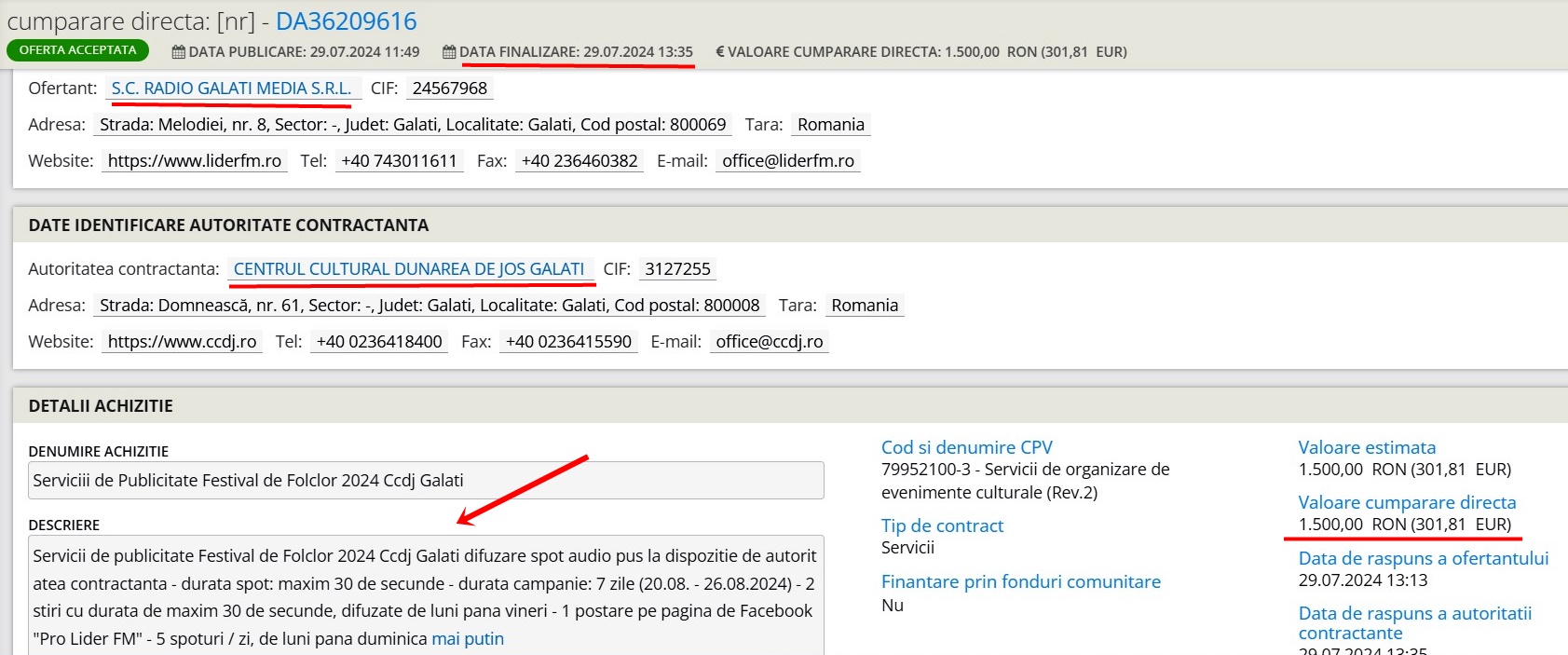Click the DETALII ACHIZITIE section header
The height and width of the screenshot is (655, 1568).
101,406
